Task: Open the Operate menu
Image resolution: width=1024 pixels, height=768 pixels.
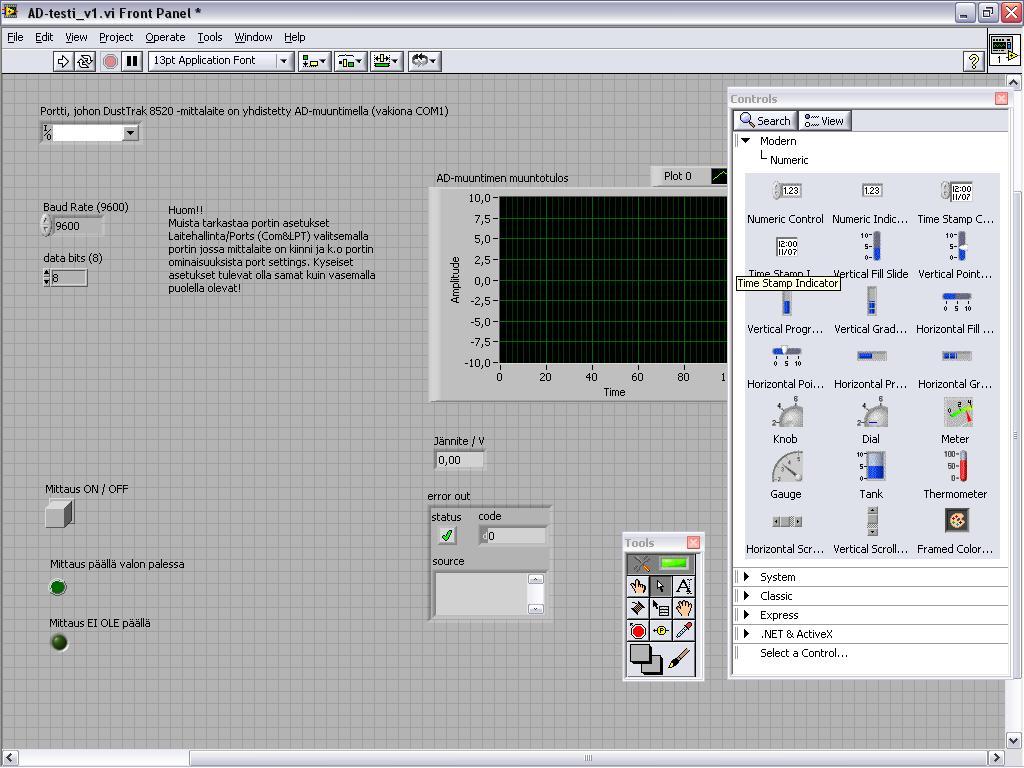Action: pyautogui.click(x=165, y=37)
